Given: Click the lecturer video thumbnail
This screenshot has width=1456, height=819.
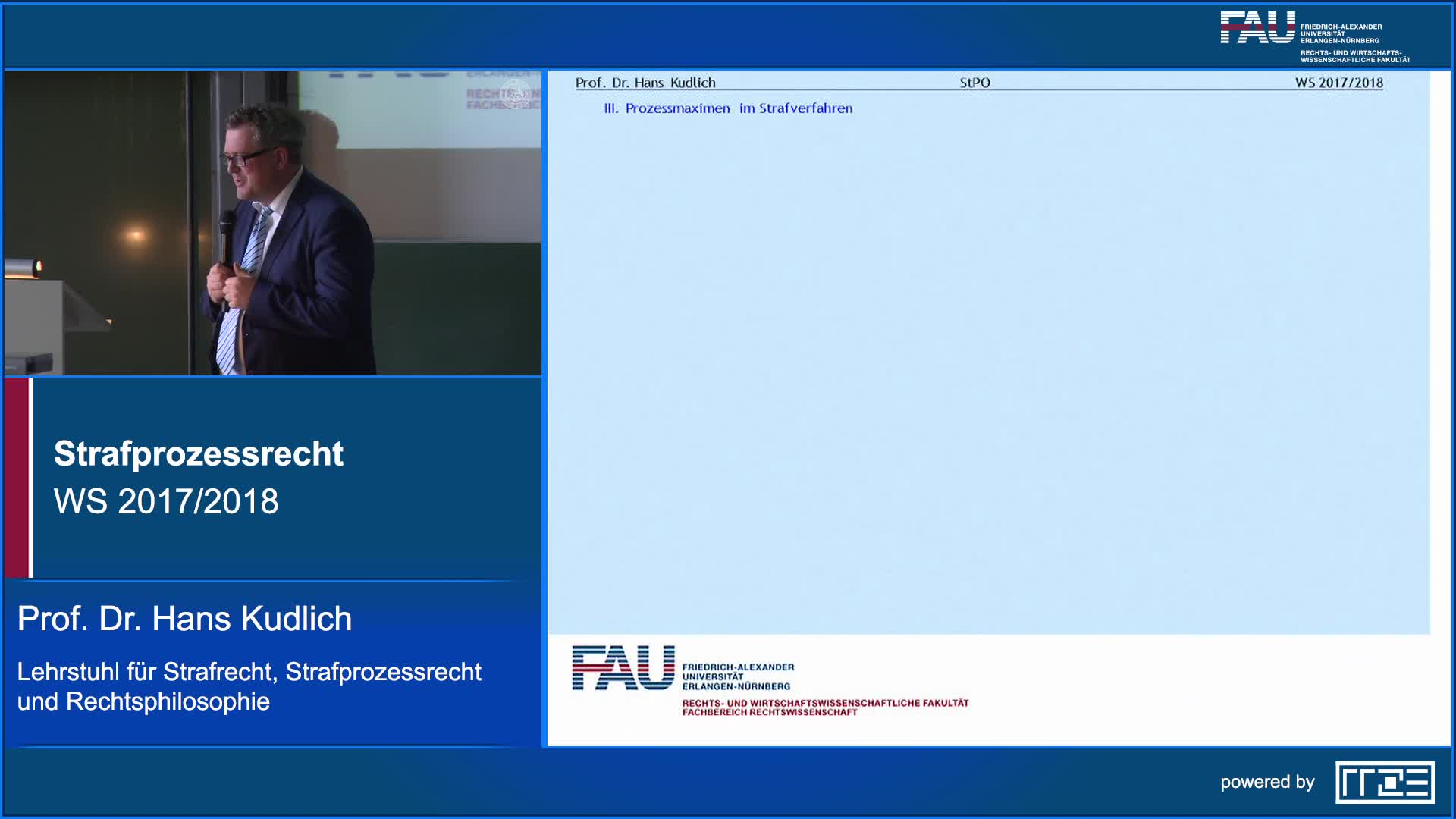Looking at the screenshot, I should [x=273, y=223].
